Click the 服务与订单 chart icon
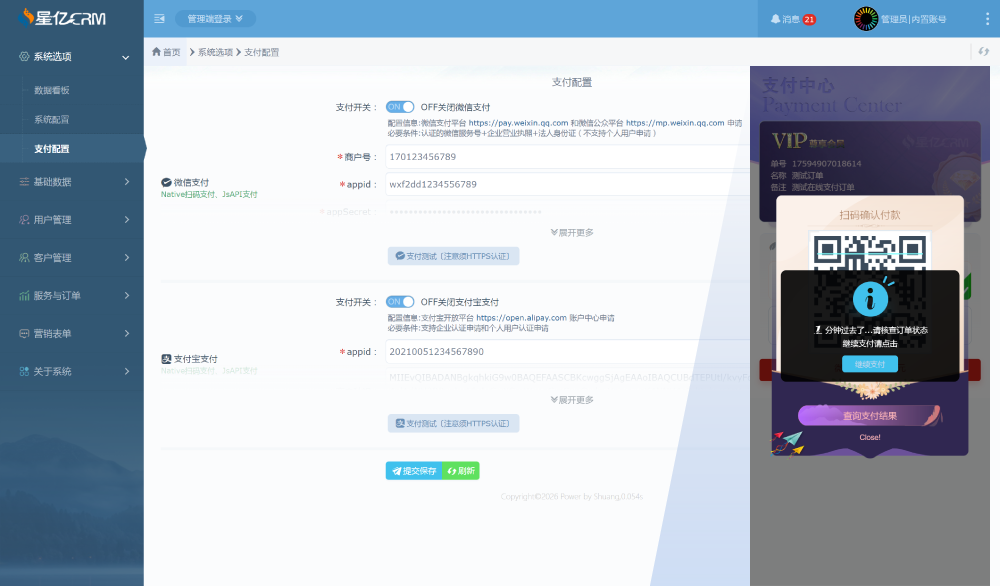Viewport: 1000px width, 586px height. [x=24, y=295]
